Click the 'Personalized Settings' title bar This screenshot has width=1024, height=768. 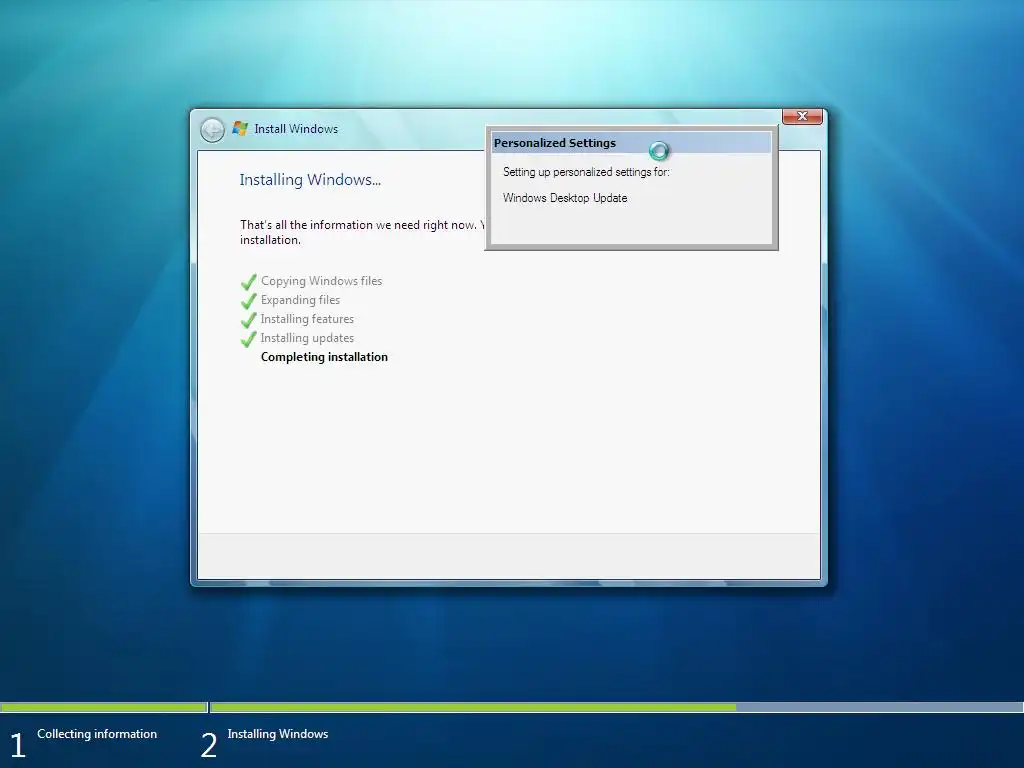pos(631,142)
